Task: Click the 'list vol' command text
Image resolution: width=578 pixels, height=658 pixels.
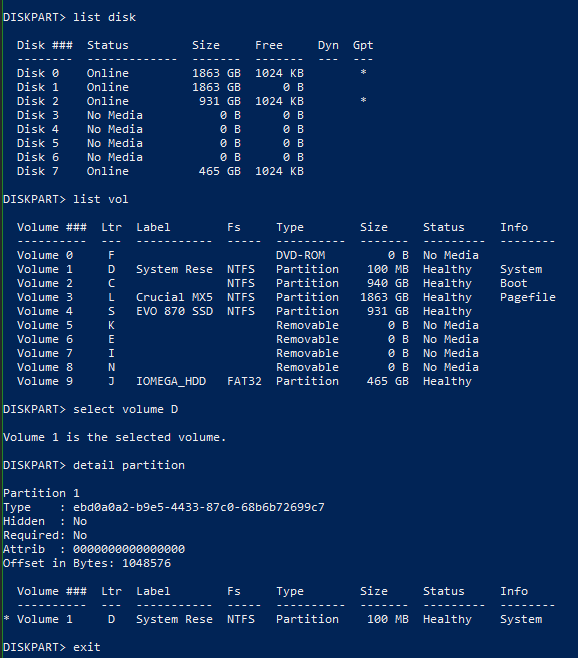Action: [101, 199]
